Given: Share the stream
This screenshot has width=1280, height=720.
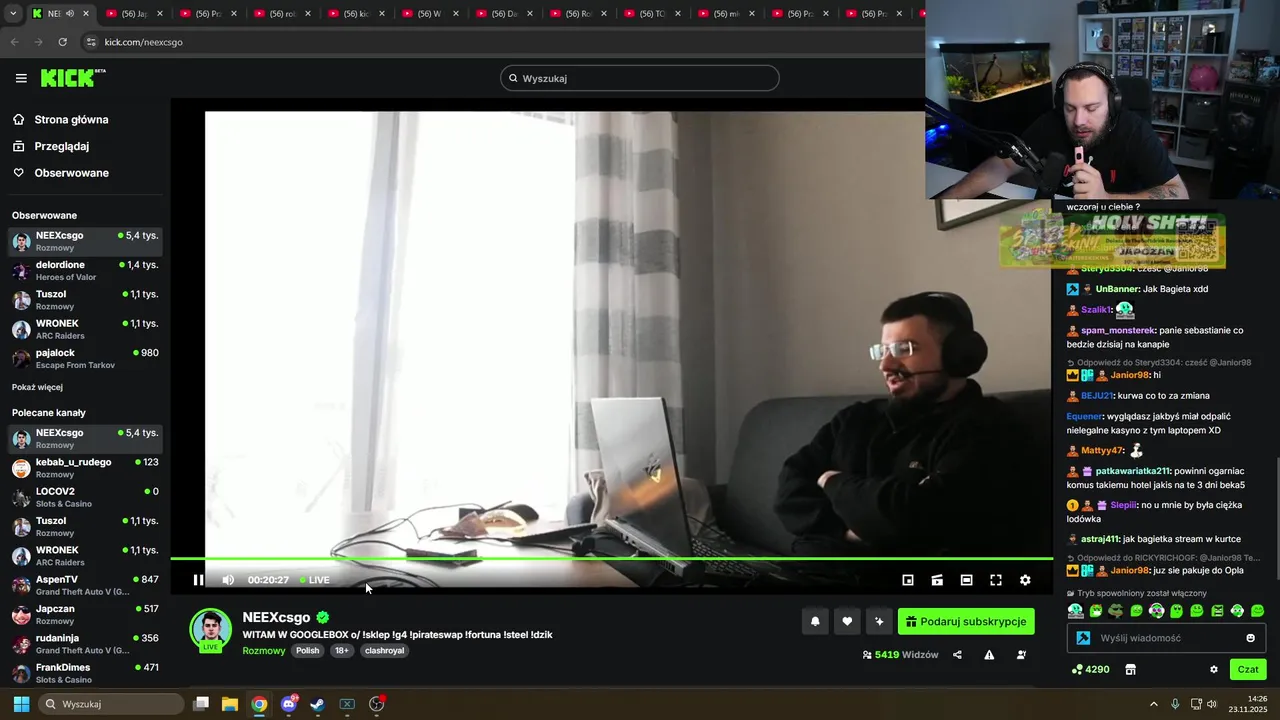Looking at the screenshot, I should pyautogui.click(x=957, y=655).
